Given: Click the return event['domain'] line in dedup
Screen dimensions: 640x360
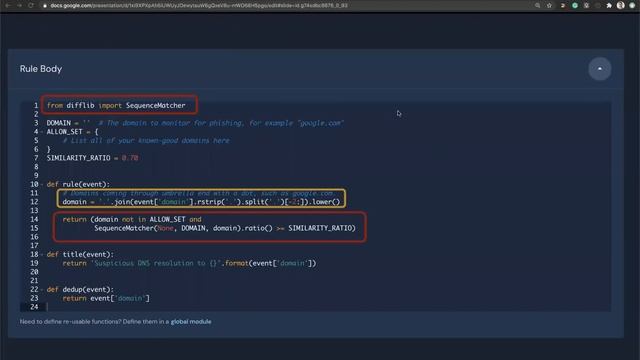Looking at the screenshot, I should (x=106, y=298).
